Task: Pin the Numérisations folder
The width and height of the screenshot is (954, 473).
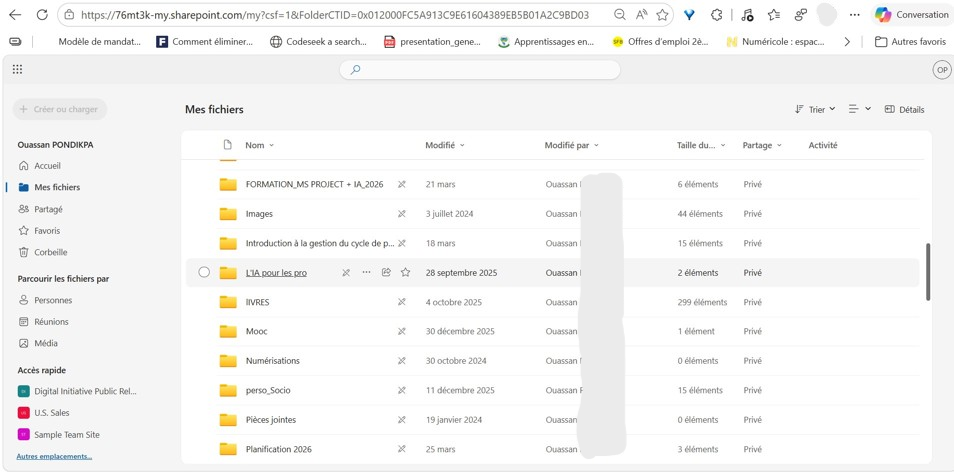Action: click(x=402, y=360)
